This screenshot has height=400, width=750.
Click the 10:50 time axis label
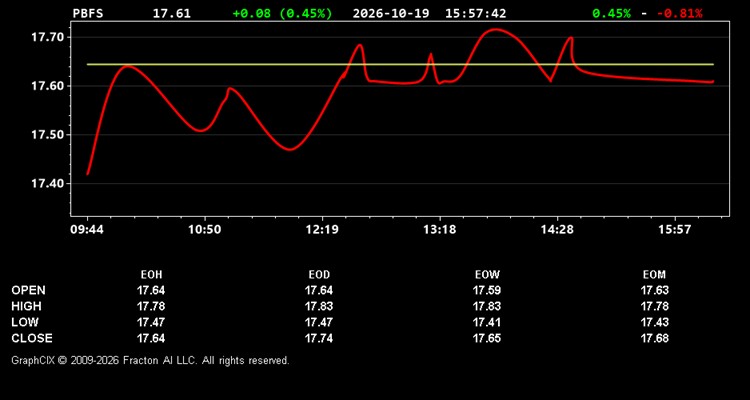tap(205, 230)
